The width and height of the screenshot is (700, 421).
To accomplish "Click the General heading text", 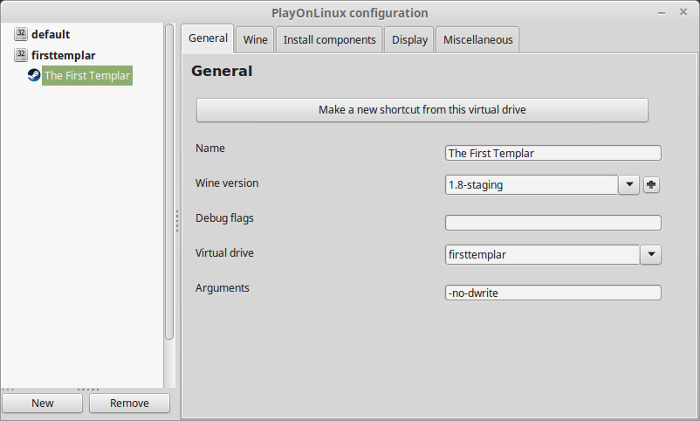I will 221,71.
